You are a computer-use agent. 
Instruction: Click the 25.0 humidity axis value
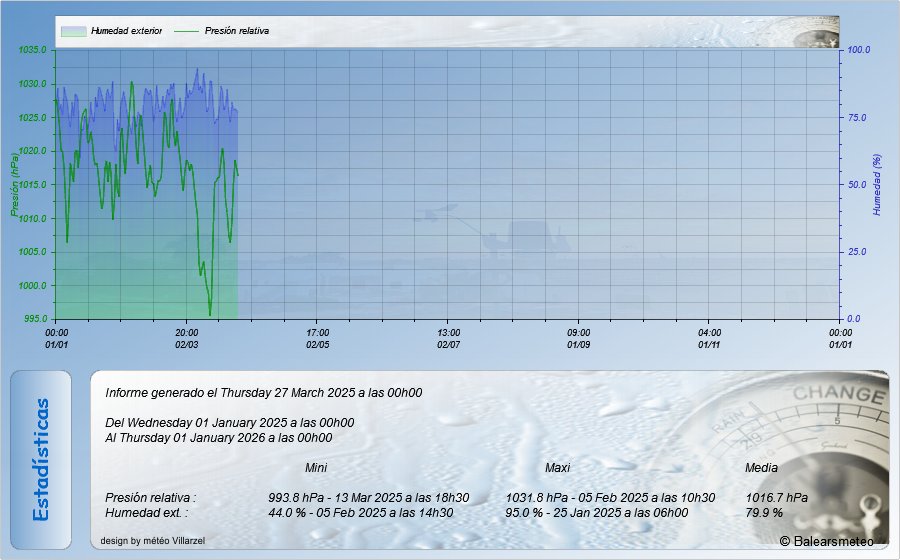(857, 252)
